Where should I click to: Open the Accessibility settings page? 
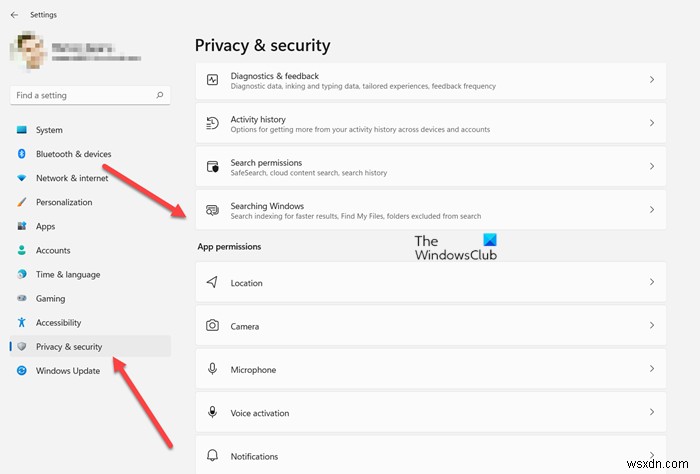click(58, 323)
